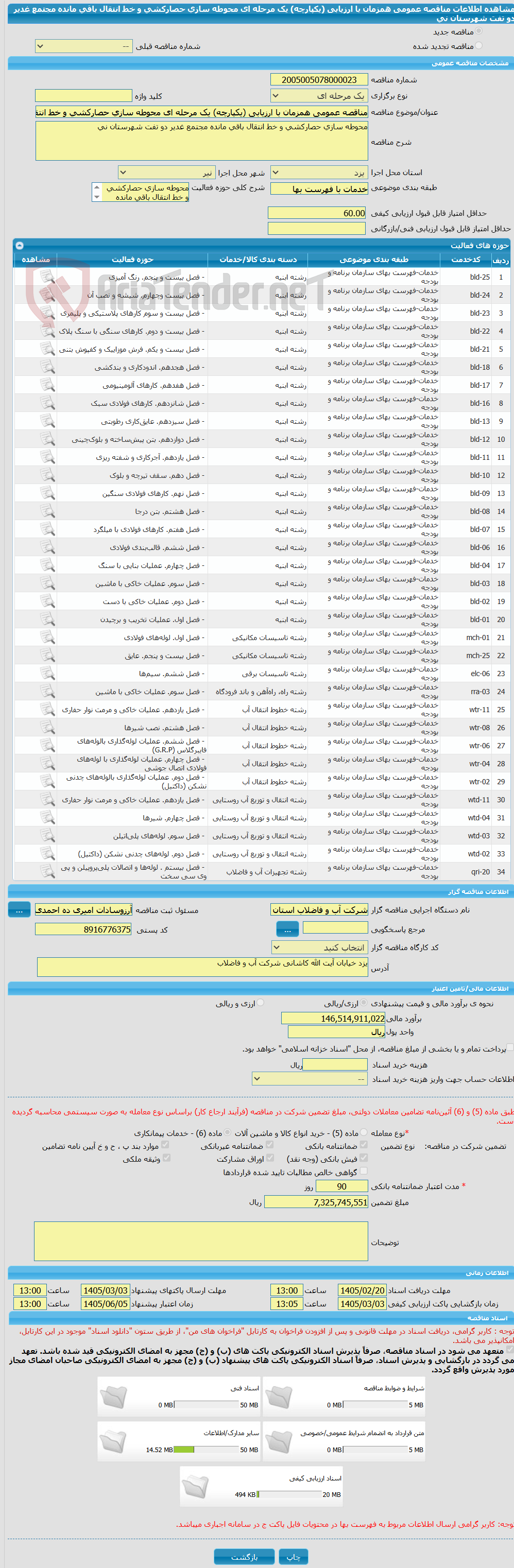Toggle the وثیقه ملکی checkbox
This screenshot has width=514, height=1568.
point(166,1158)
